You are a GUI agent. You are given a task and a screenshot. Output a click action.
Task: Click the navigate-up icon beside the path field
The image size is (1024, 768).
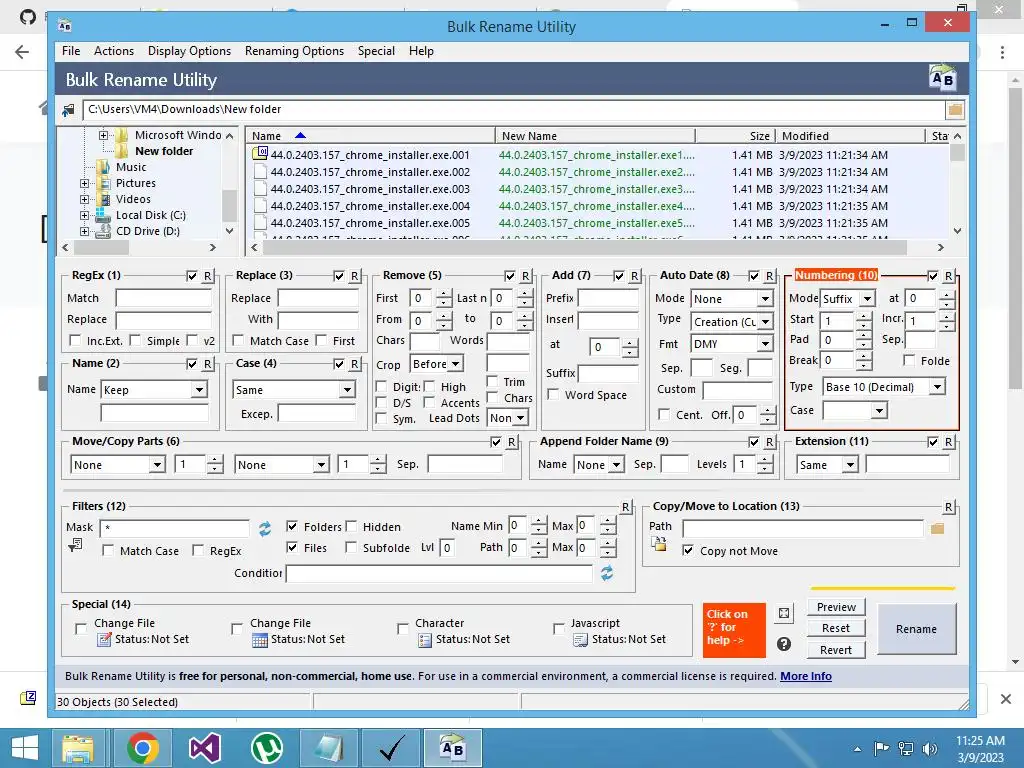[x=68, y=110]
